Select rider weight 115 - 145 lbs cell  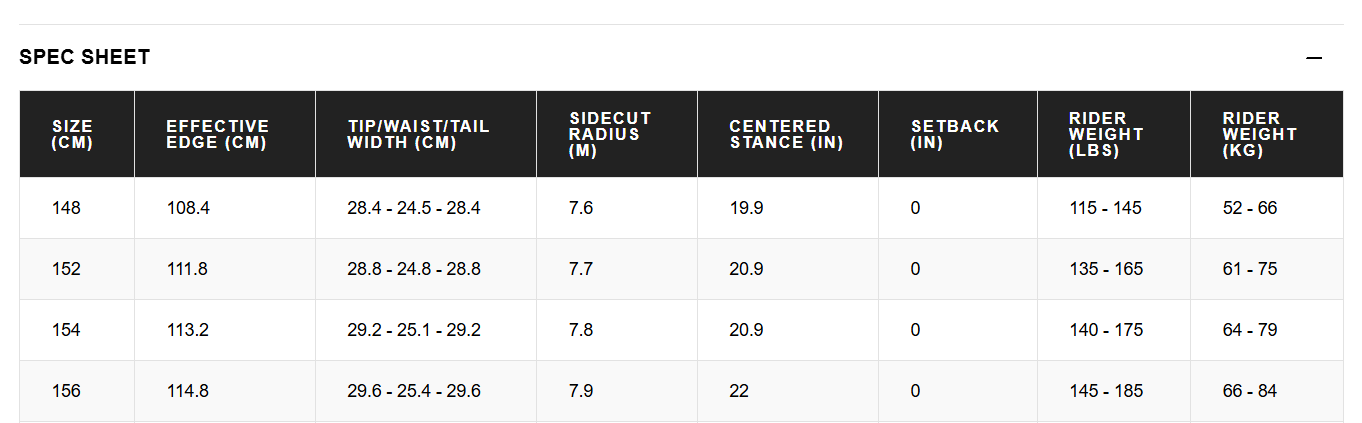click(x=1105, y=208)
